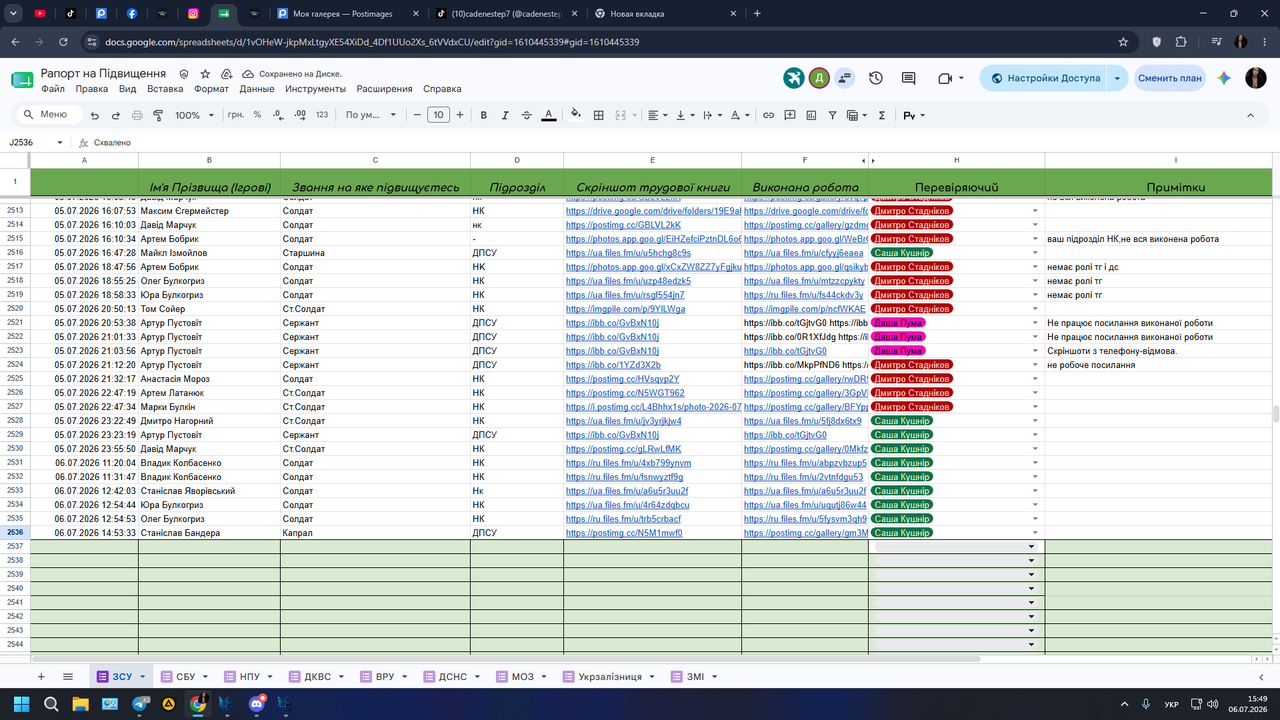Click the insert chart icon

(811, 115)
